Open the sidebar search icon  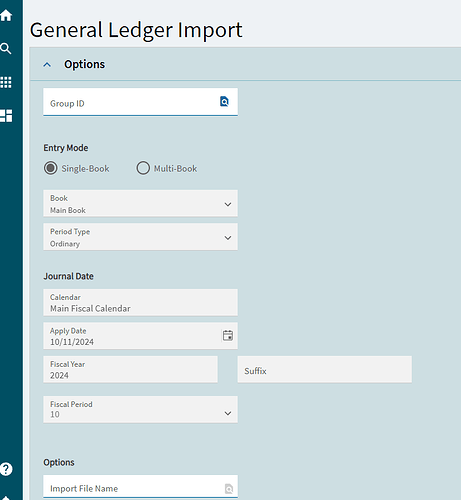(x=6, y=49)
